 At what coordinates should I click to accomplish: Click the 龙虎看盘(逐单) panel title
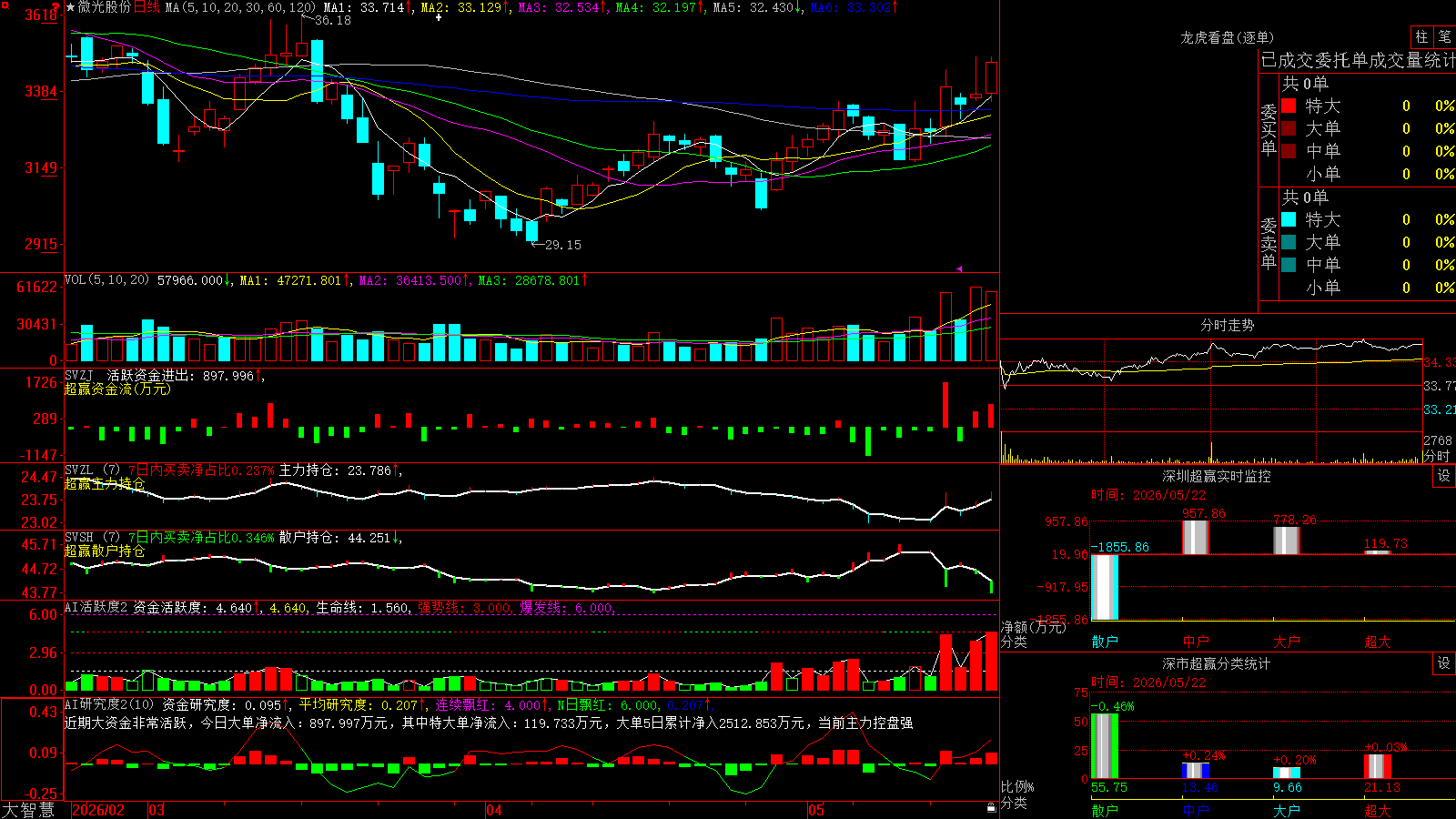click(x=1228, y=37)
